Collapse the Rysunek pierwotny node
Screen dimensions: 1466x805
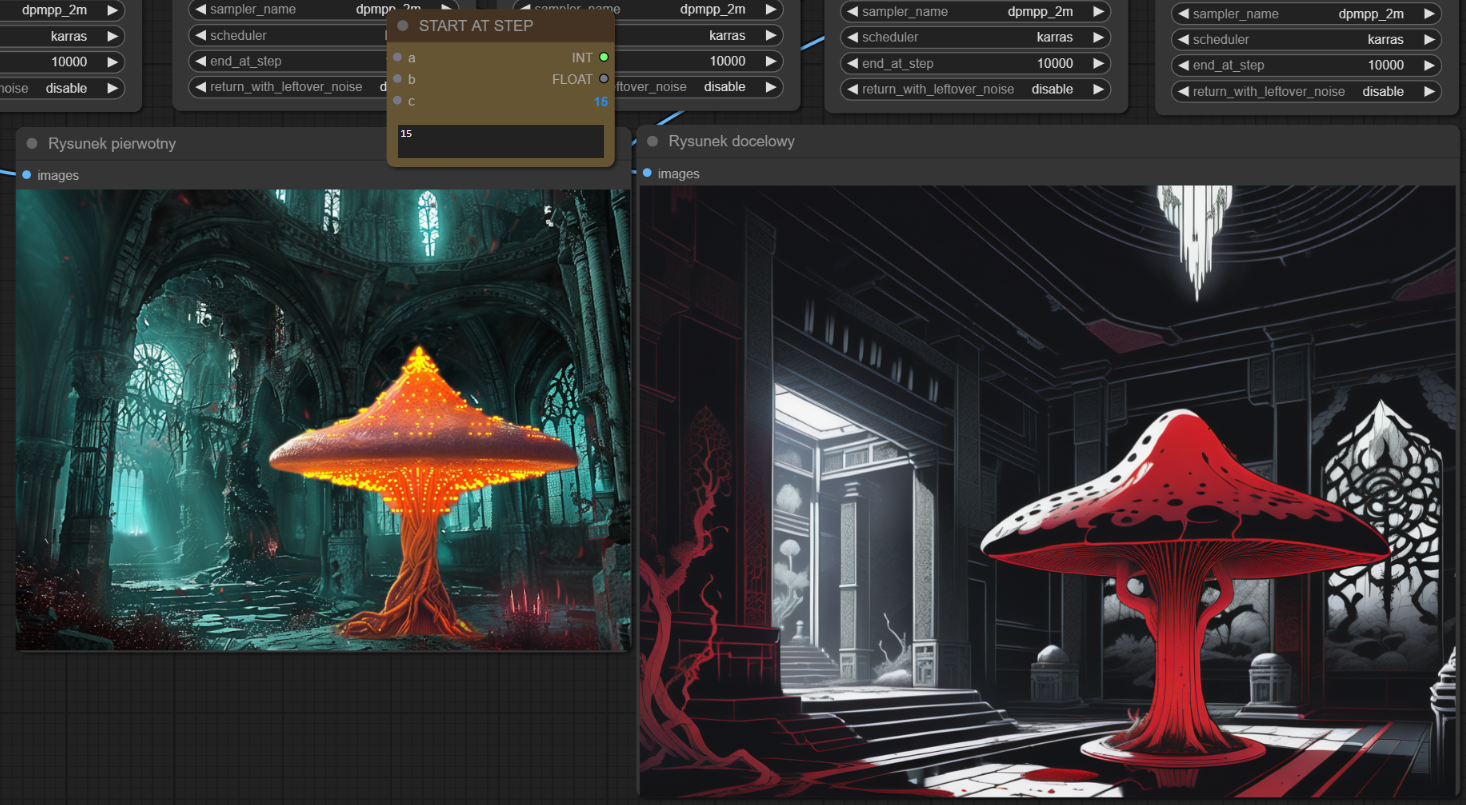point(32,144)
